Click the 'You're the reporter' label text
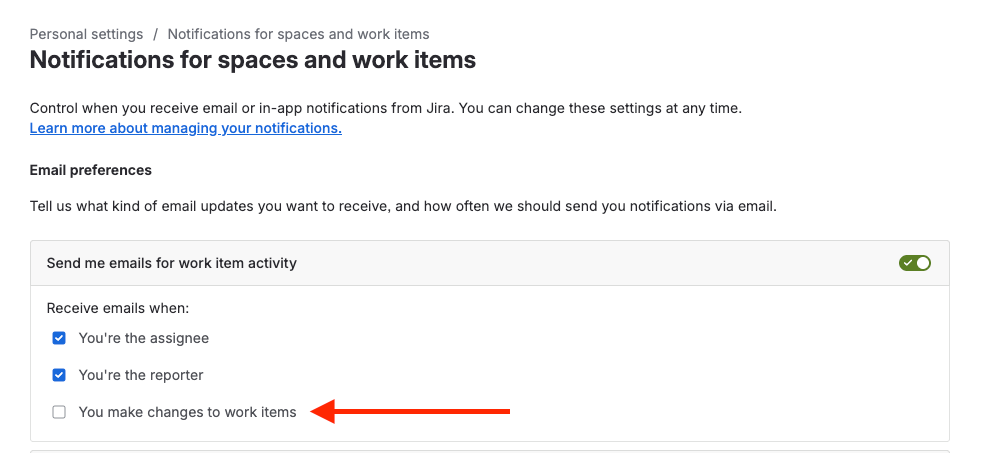The height and width of the screenshot is (453, 991). point(141,375)
